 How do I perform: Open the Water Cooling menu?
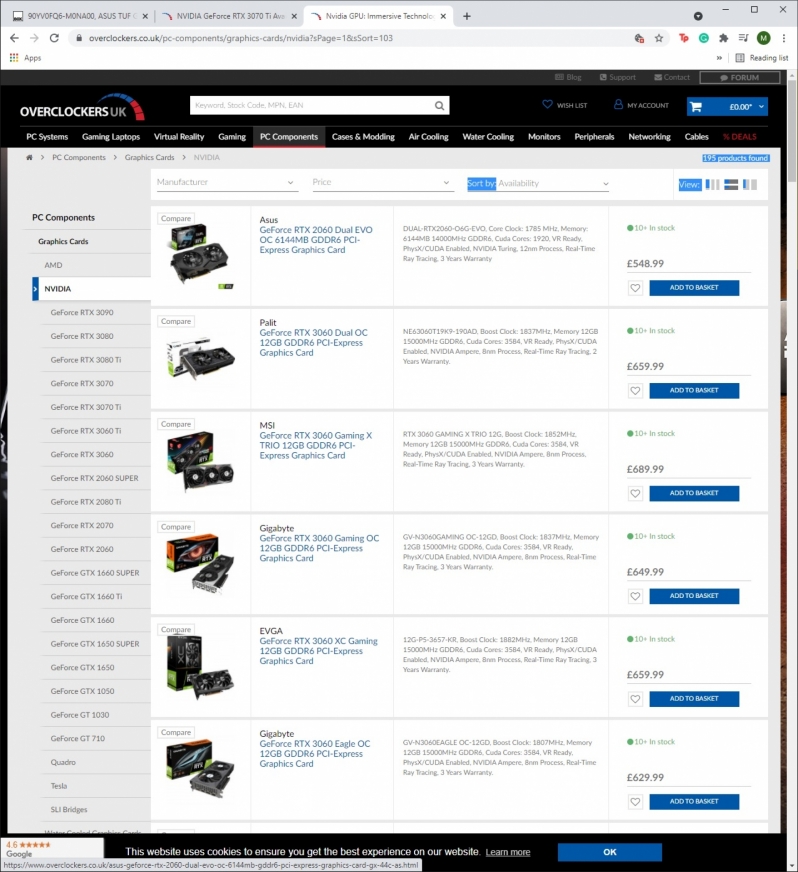pos(488,137)
